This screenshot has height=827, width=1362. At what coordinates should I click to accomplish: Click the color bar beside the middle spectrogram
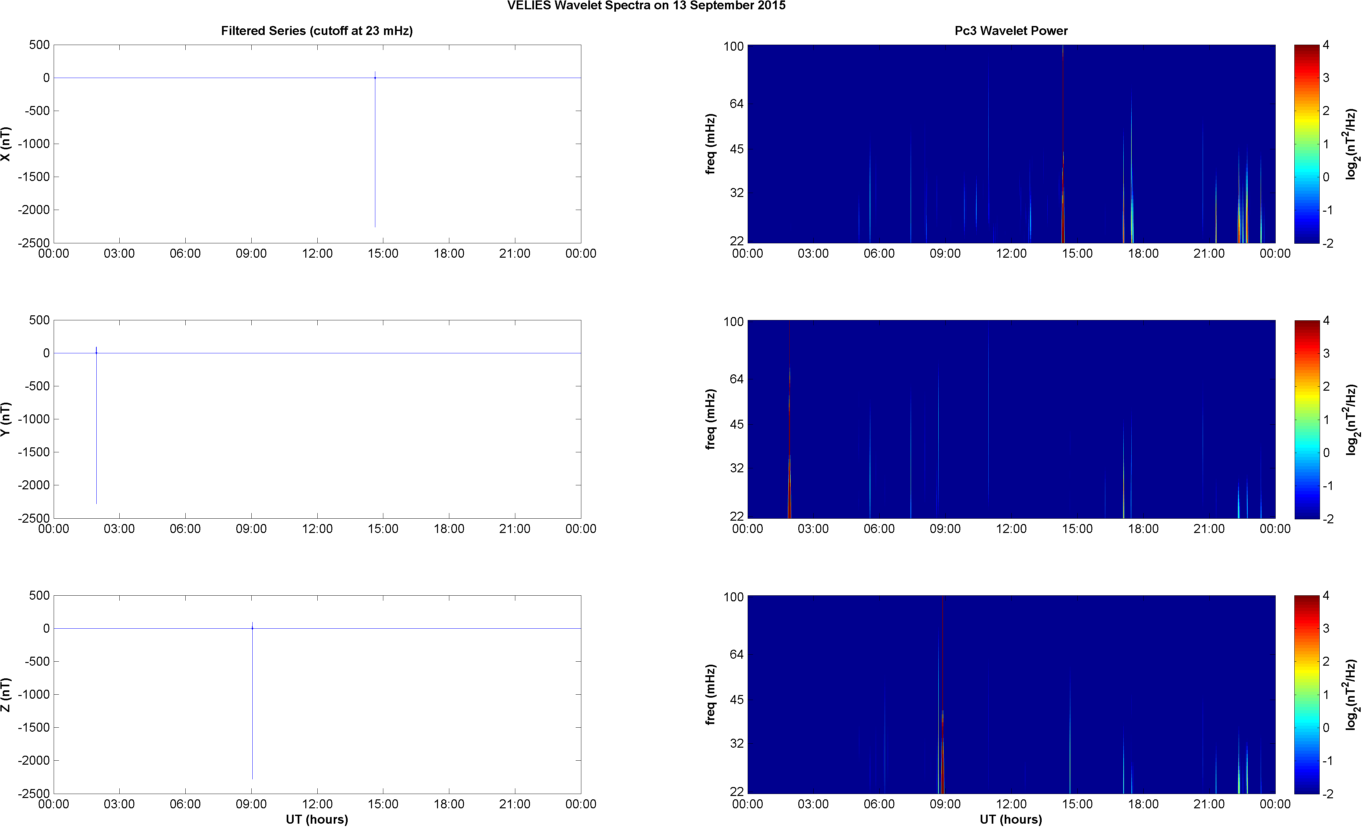coord(1305,419)
